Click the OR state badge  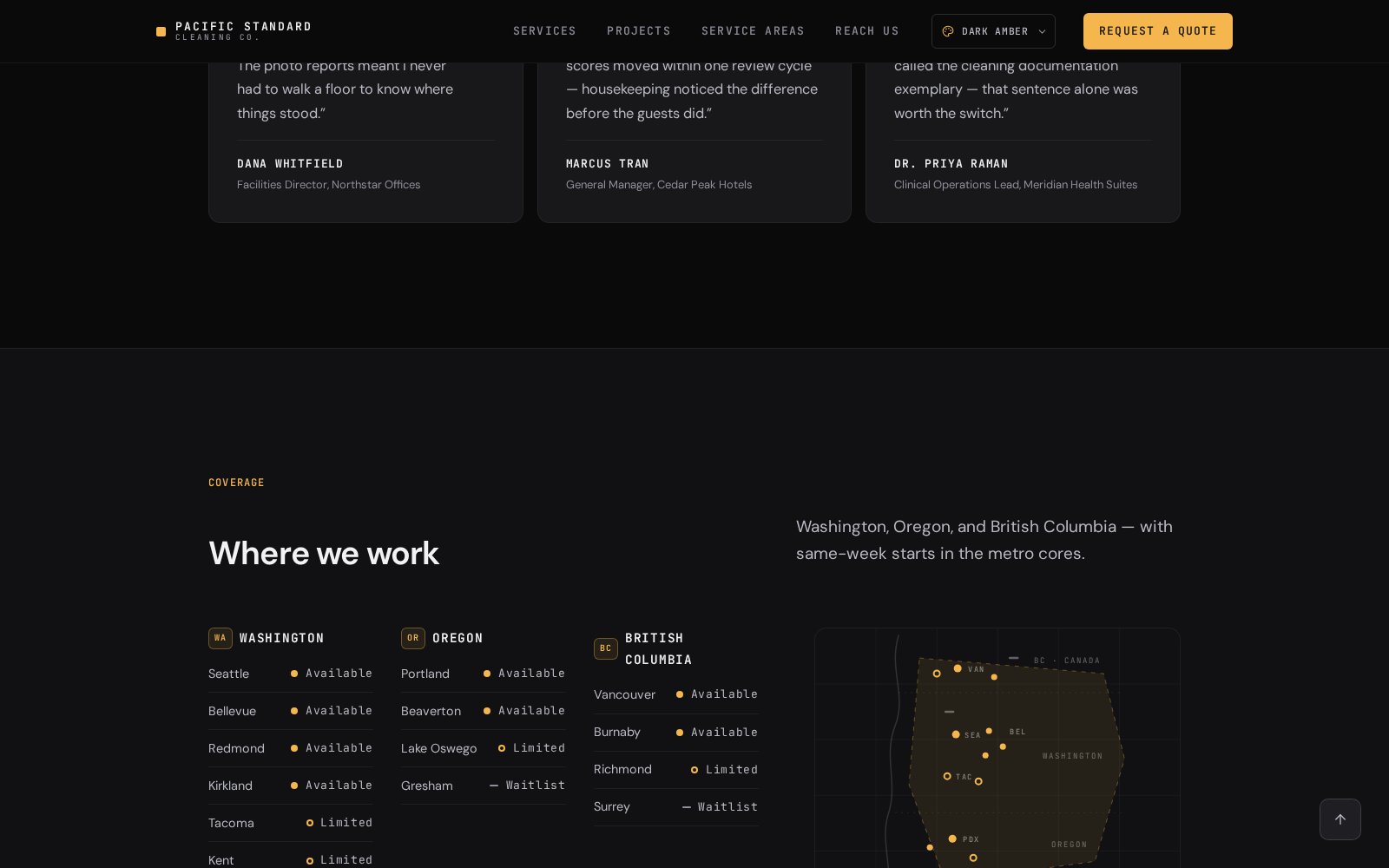(x=413, y=638)
